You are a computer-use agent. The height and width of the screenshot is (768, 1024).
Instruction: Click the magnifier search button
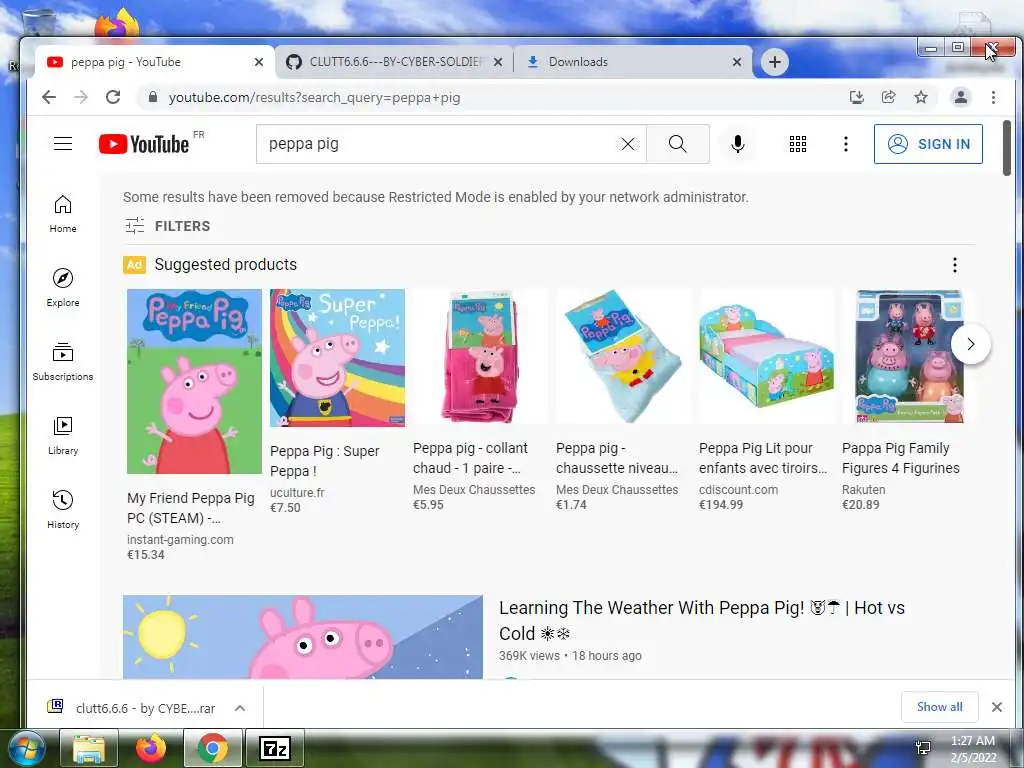point(677,144)
